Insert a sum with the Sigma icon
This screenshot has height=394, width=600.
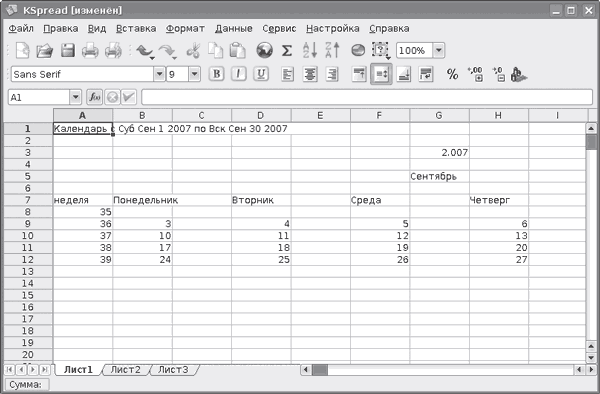pyautogui.click(x=287, y=50)
